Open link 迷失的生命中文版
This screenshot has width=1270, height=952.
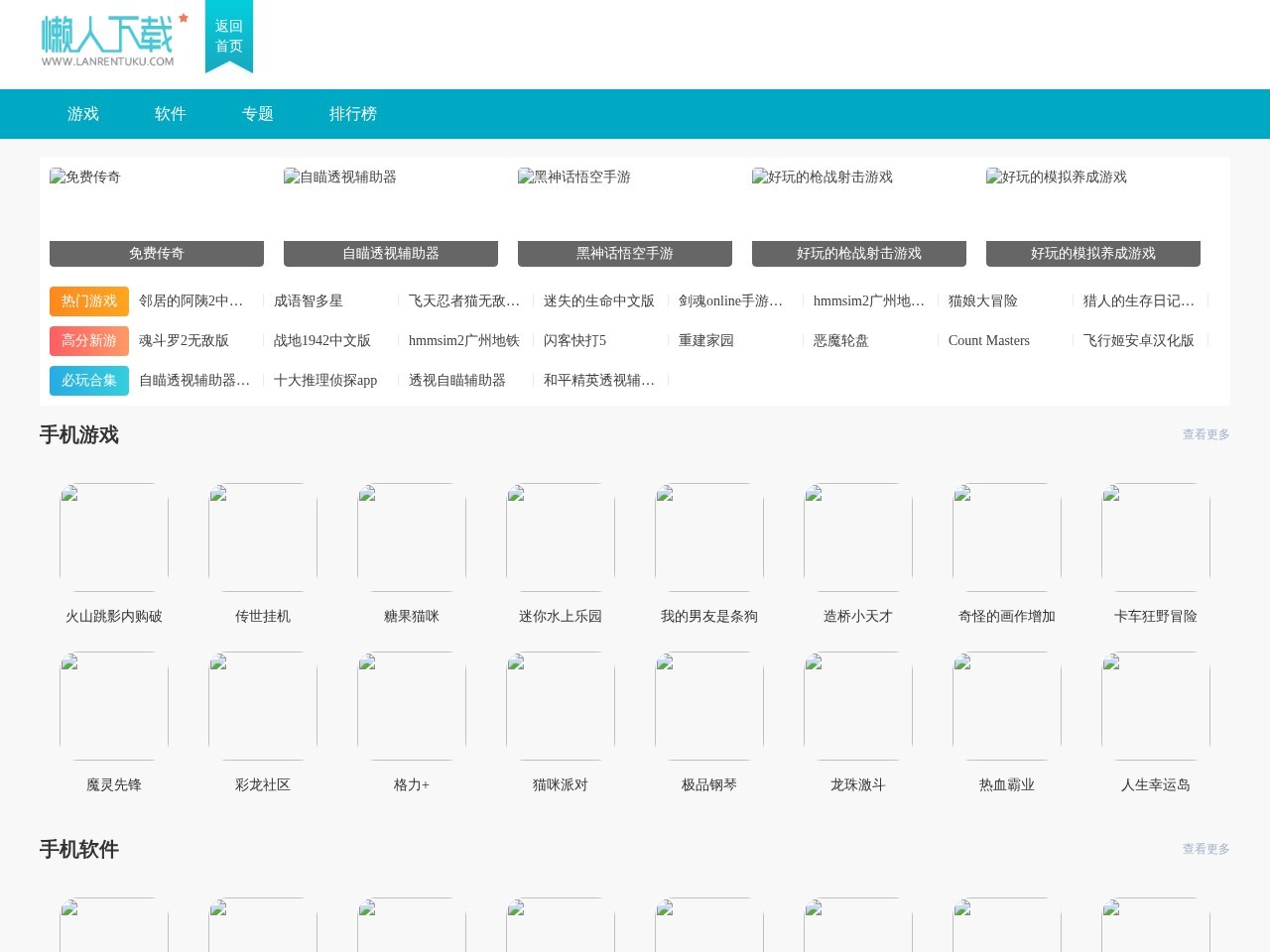coord(599,301)
